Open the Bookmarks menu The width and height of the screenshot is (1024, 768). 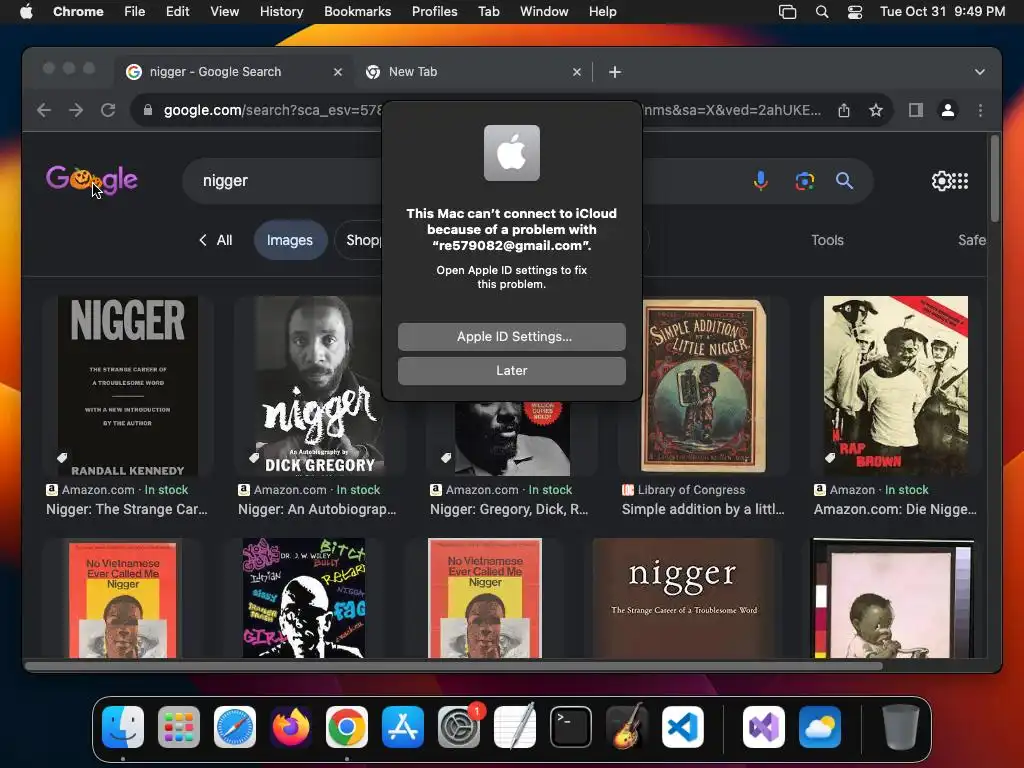click(357, 12)
